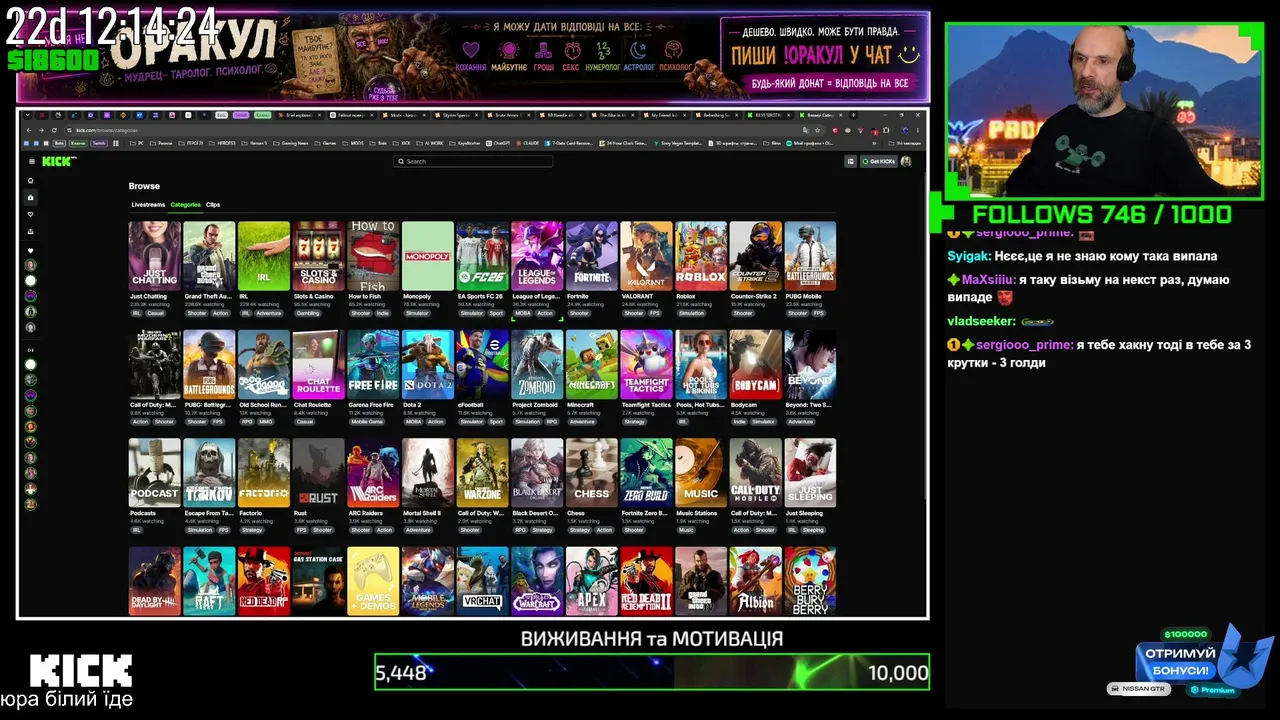The image size is (1280, 720).
Task: Open the Apex Legends category
Action: pyautogui.click(x=591, y=581)
